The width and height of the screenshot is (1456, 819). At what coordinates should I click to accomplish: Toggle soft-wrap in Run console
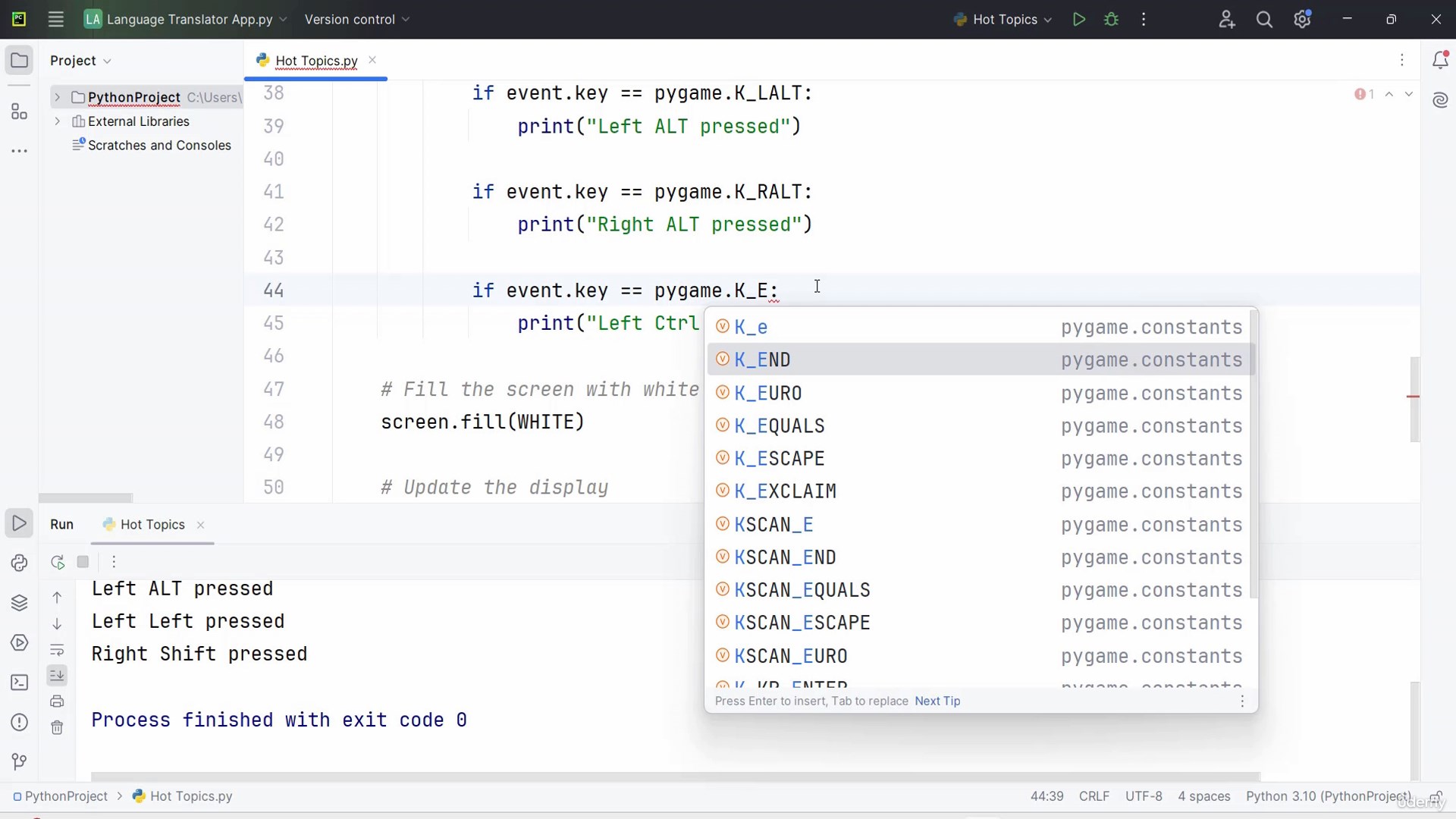click(x=57, y=650)
